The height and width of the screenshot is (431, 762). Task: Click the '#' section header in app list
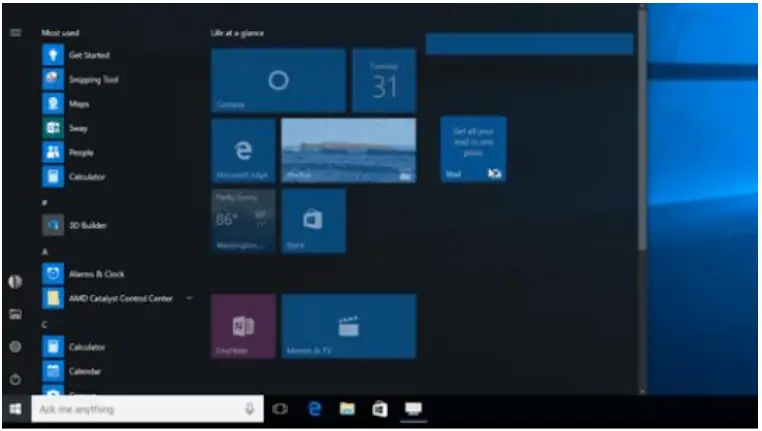point(45,203)
